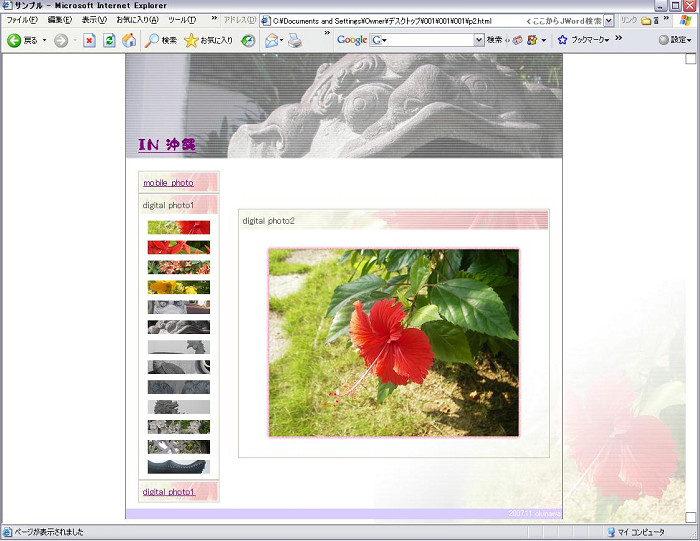The height and width of the screenshot is (541, 700).
Task: Click the My Computer zone status icon
Action: tap(611, 532)
